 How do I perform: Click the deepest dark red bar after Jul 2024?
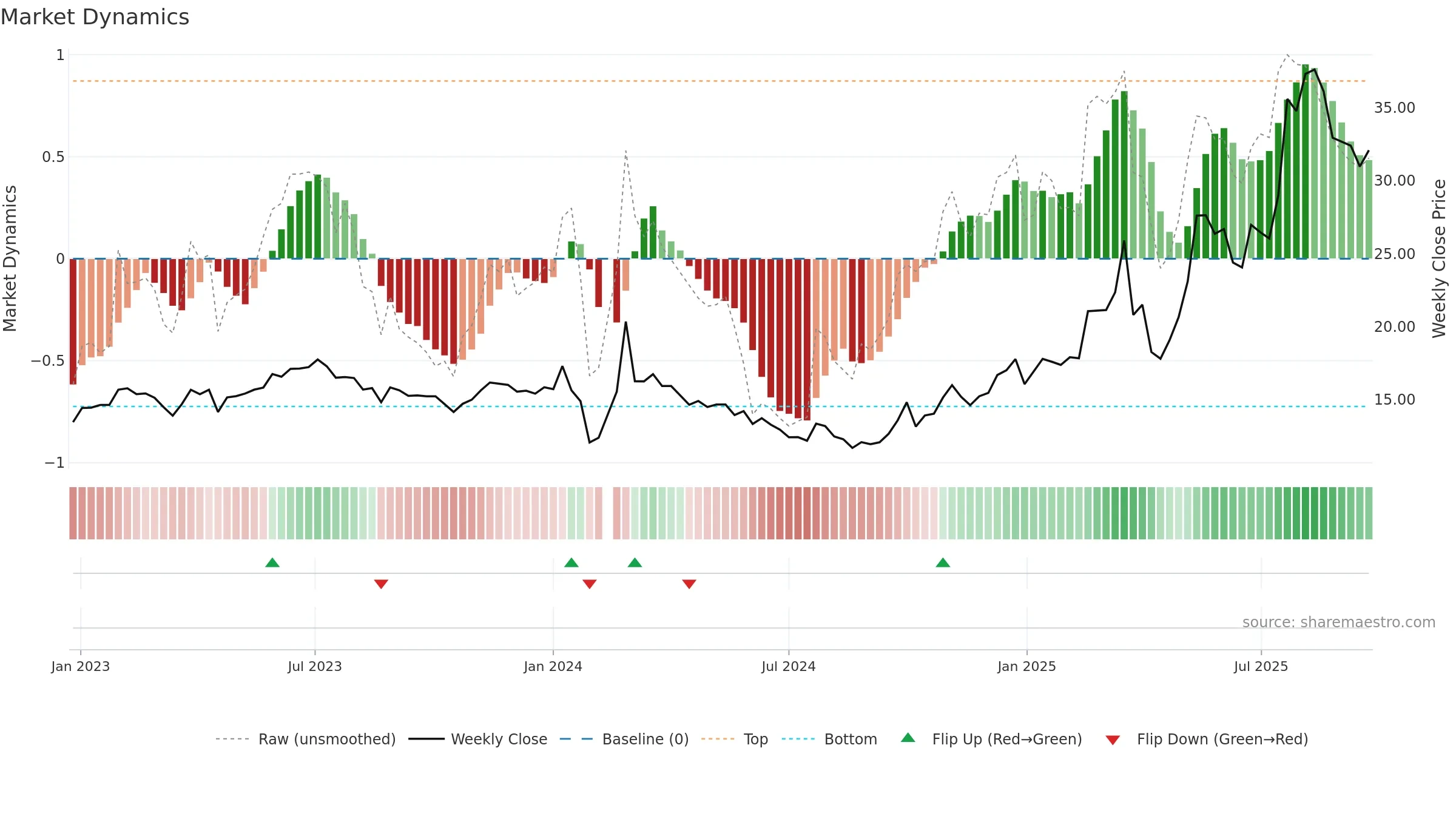point(807,340)
